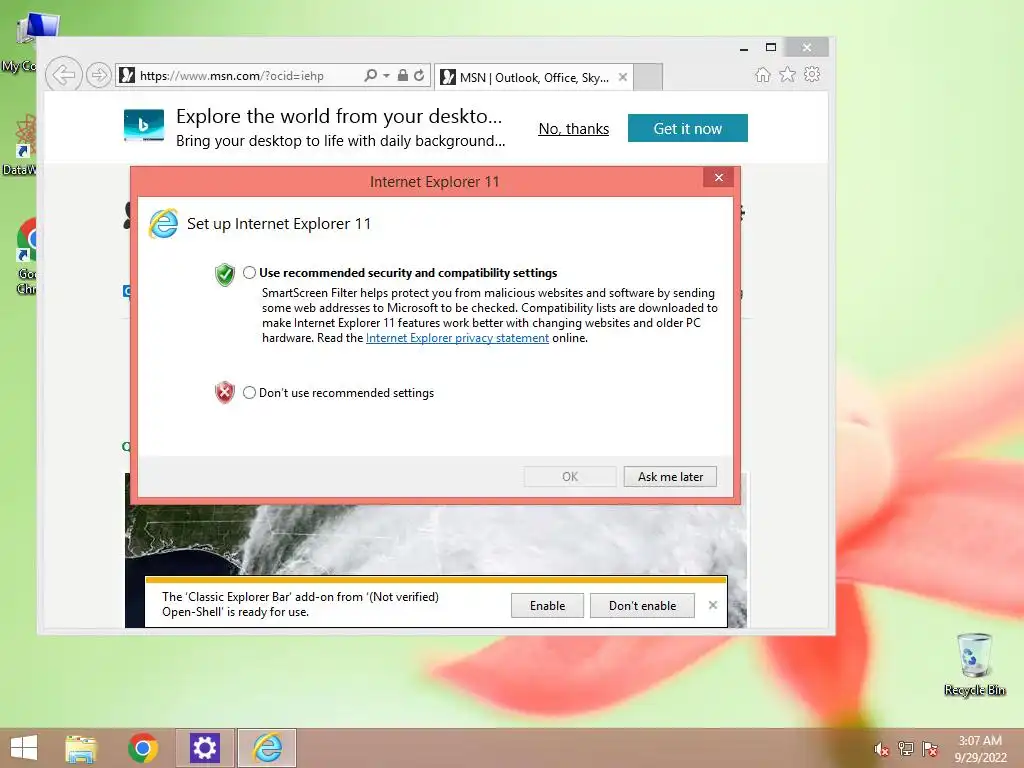This screenshot has width=1024, height=768.
Task: Open the IE Tools gear menu
Action: (812, 74)
